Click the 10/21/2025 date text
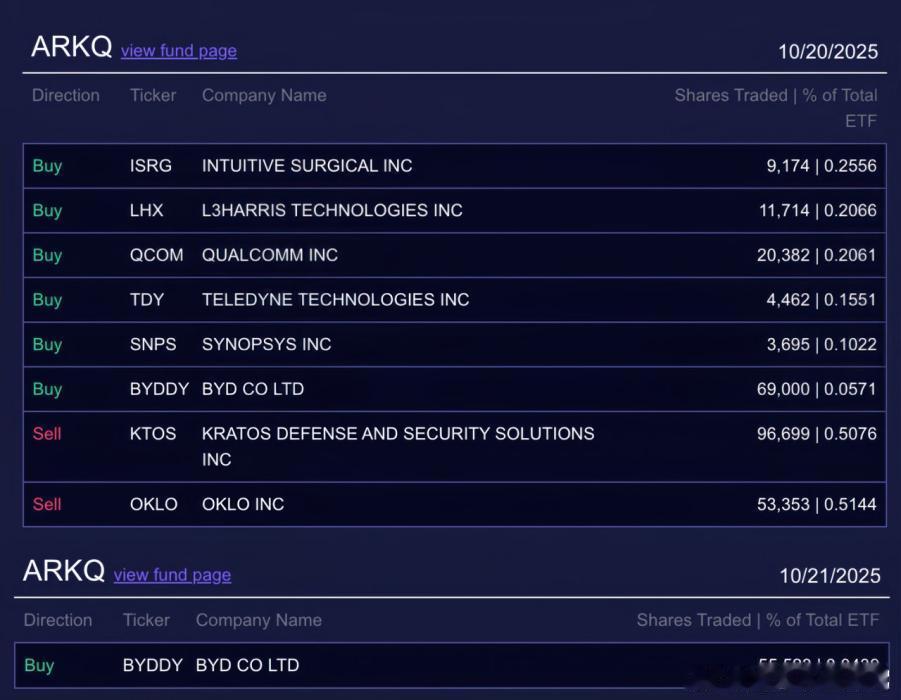Viewport: 901px width, 700px height. point(830,576)
